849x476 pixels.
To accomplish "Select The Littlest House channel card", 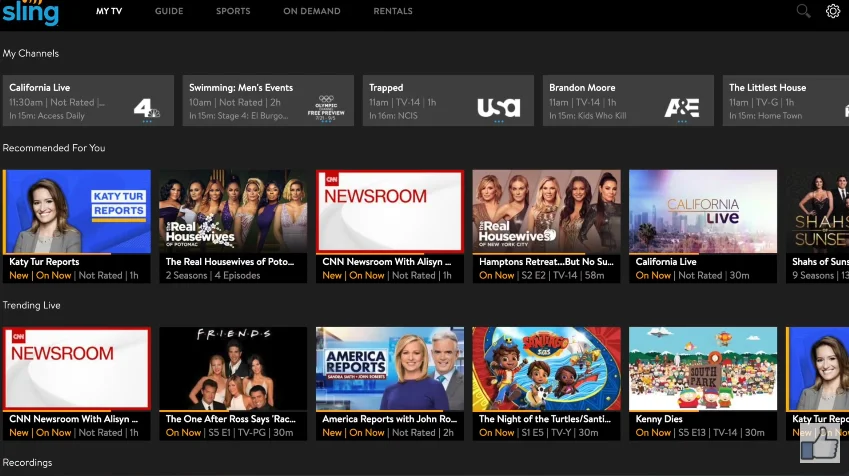I will [786, 101].
